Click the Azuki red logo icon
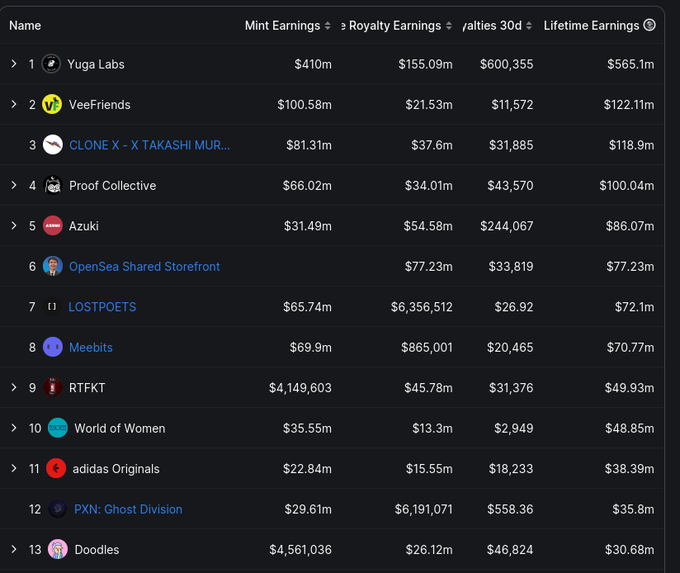This screenshot has height=573, width=680. click(53, 226)
